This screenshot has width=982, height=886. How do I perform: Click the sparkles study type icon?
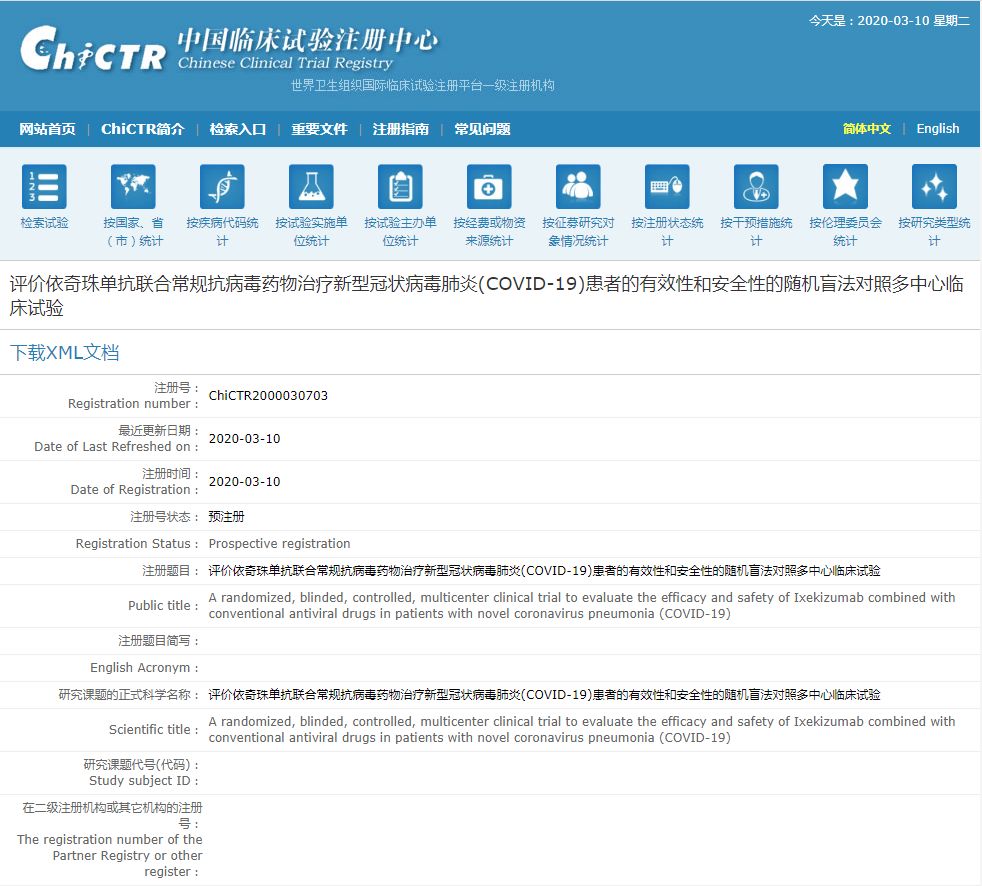click(x=934, y=187)
